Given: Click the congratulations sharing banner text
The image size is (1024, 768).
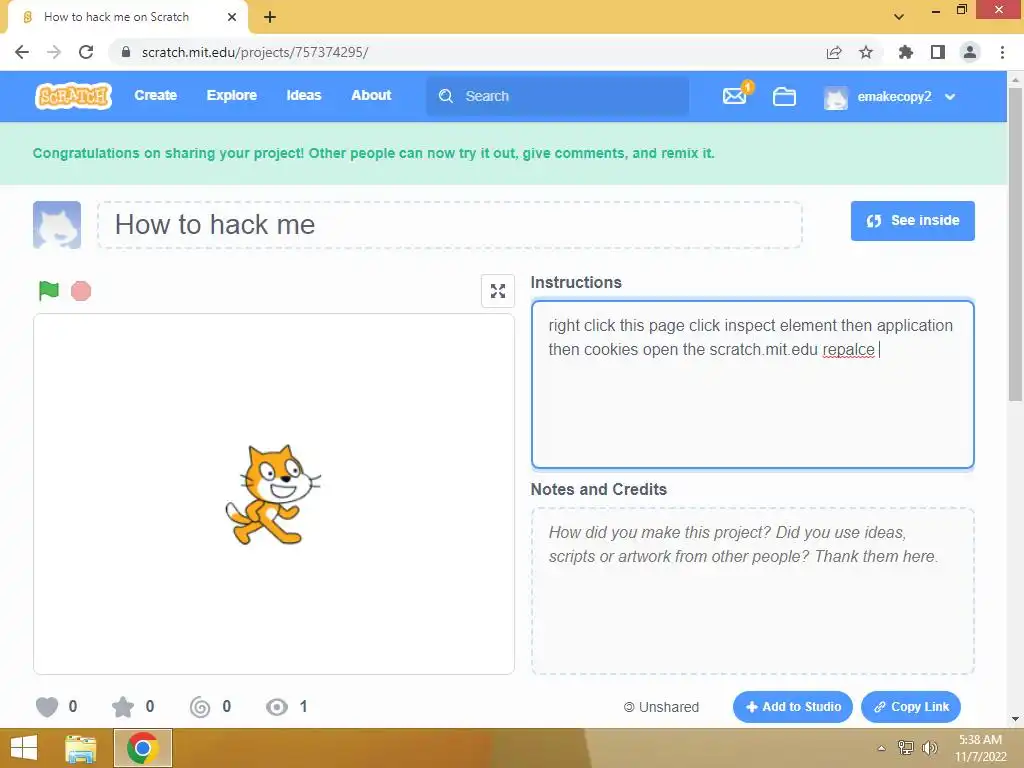Looking at the screenshot, I should coord(374,153).
